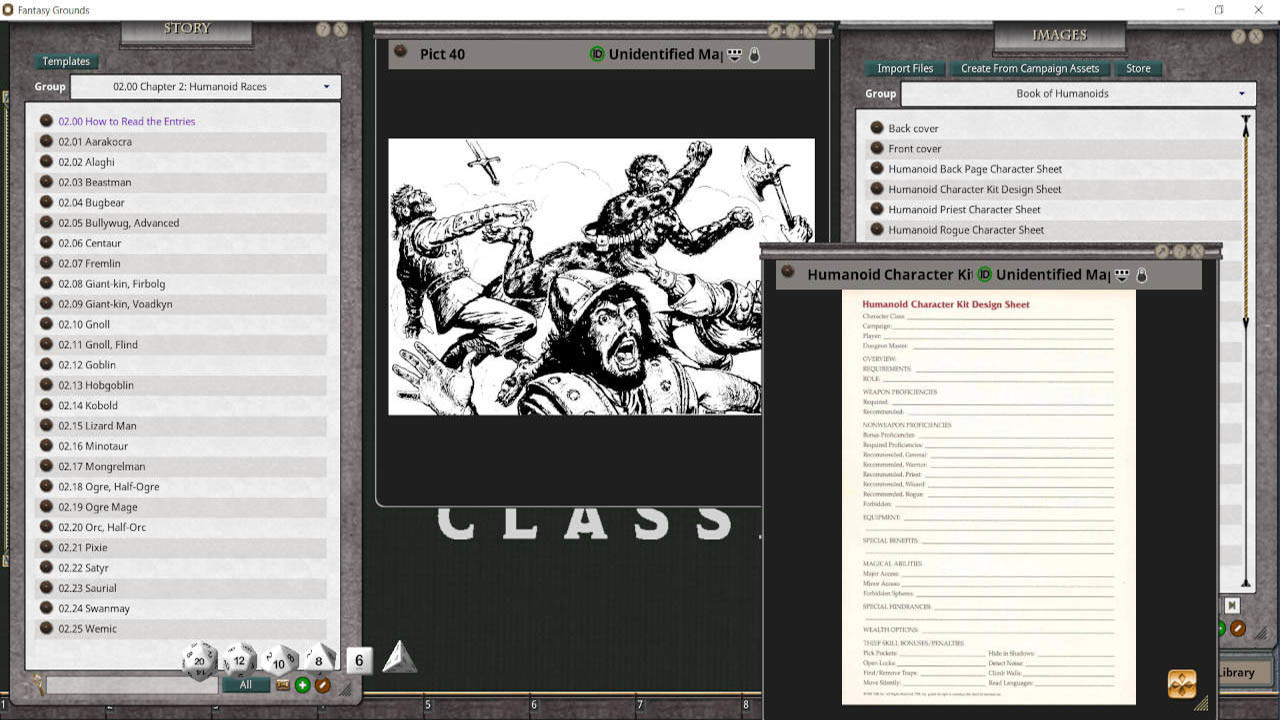Click the brown pencil edit icon near the dice
This screenshot has width=1280, height=720.
(x=320, y=685)
